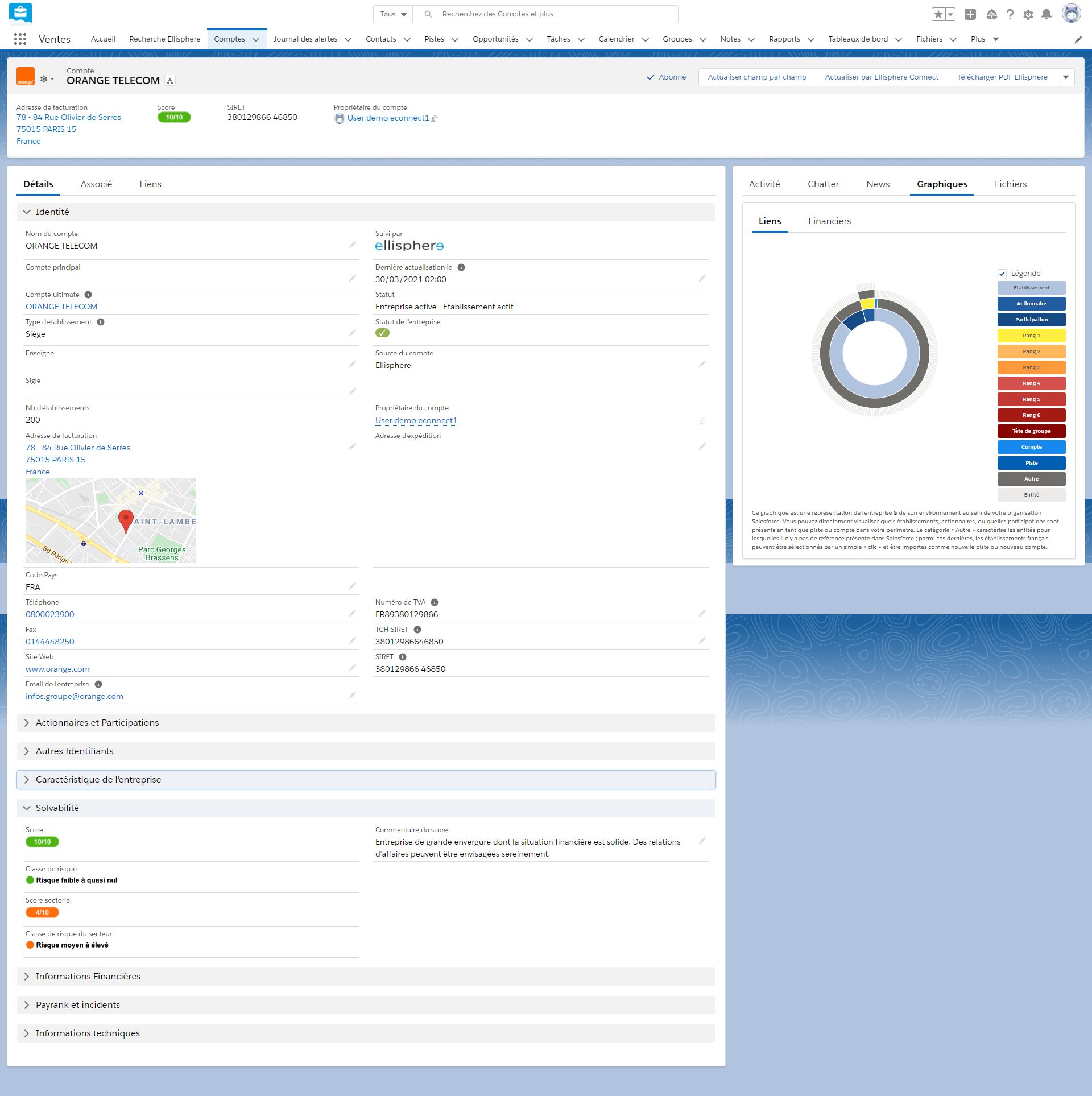Click the Trailhead guidance icon
The height and width of the screenshot is (1096, 1092).
(991, 14)
